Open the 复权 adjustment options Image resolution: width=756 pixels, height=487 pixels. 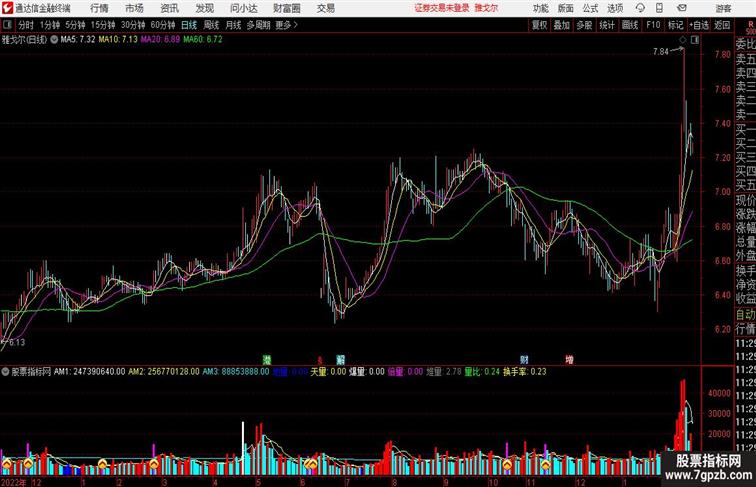point(539,25)
